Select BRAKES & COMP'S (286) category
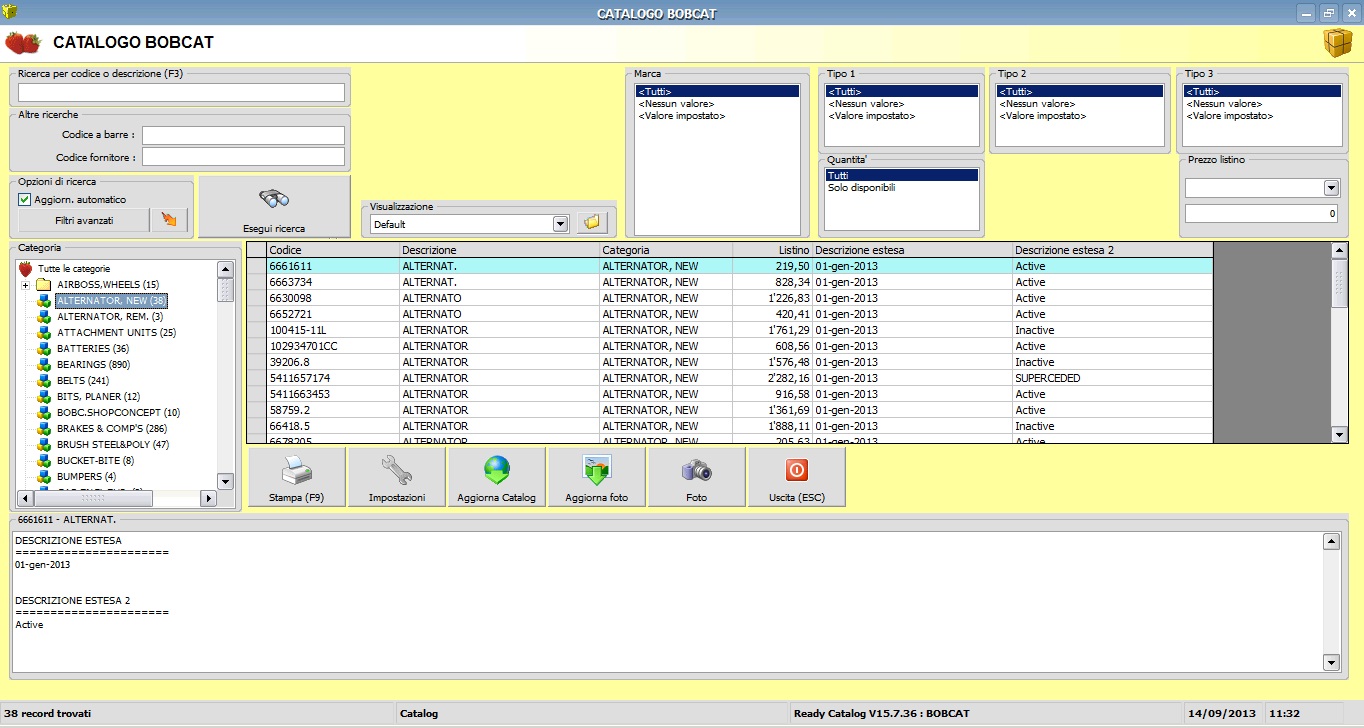The image size is (1364, 728). click(x=112, y=428)
